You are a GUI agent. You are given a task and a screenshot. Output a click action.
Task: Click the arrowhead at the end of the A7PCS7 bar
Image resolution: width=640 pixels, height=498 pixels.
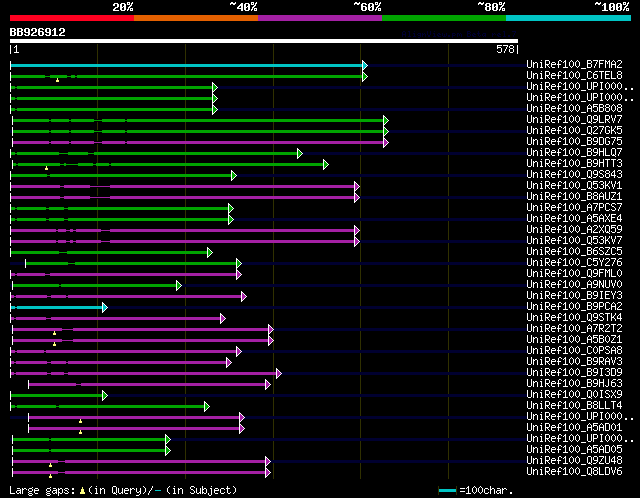[x=231, y=209]
